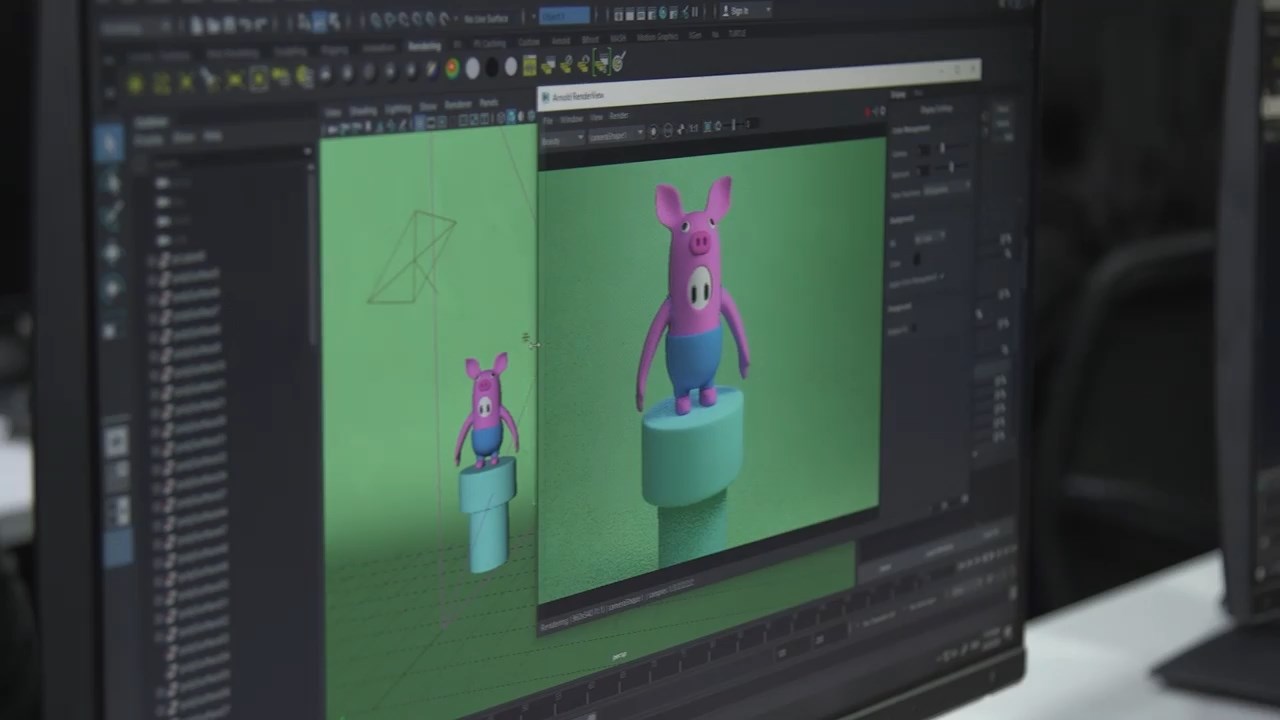Screen dimensions: 1280x720
Task: Click the black background color swatch
Action: point(917,260)
